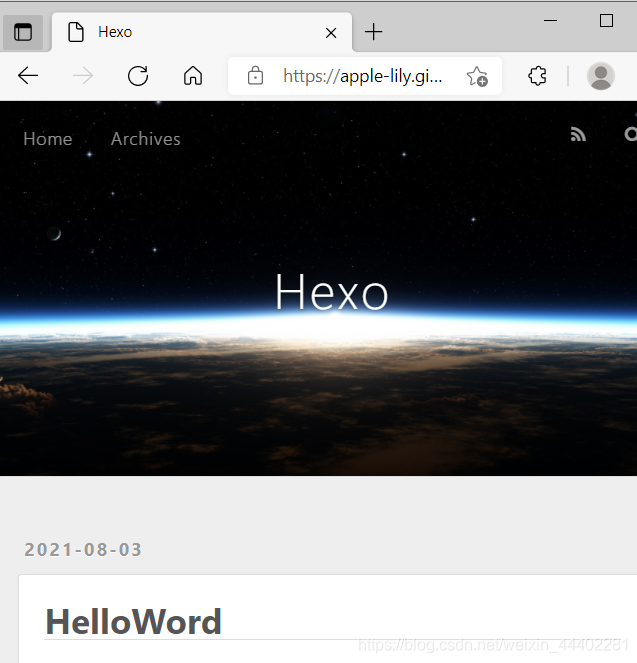Screen dimensions: 637x663
Task: Open the user profile avatar
Action: pyautogui.click(x=601, y=76)
